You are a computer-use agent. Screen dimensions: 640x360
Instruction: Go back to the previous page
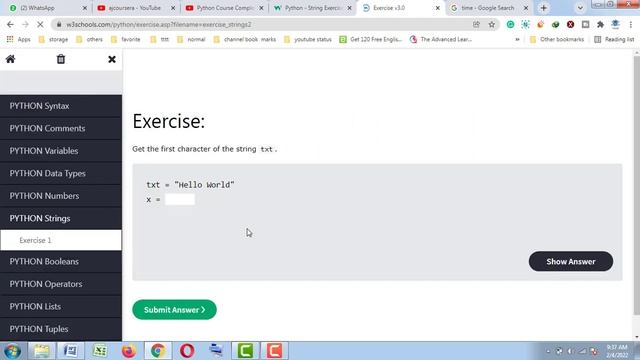10,24
